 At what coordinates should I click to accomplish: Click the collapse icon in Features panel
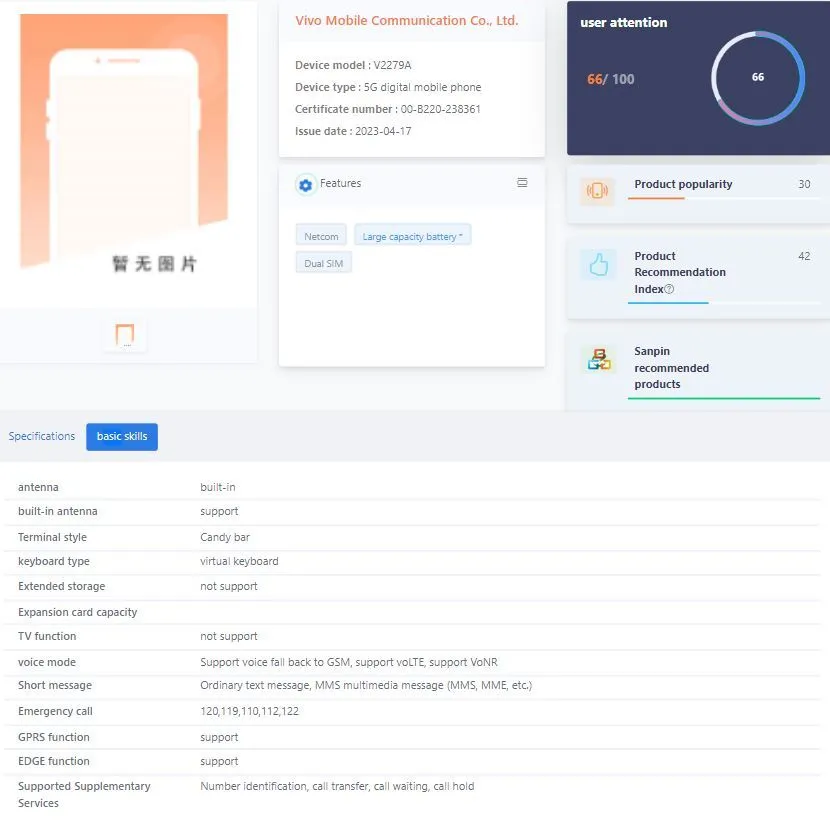522,183
